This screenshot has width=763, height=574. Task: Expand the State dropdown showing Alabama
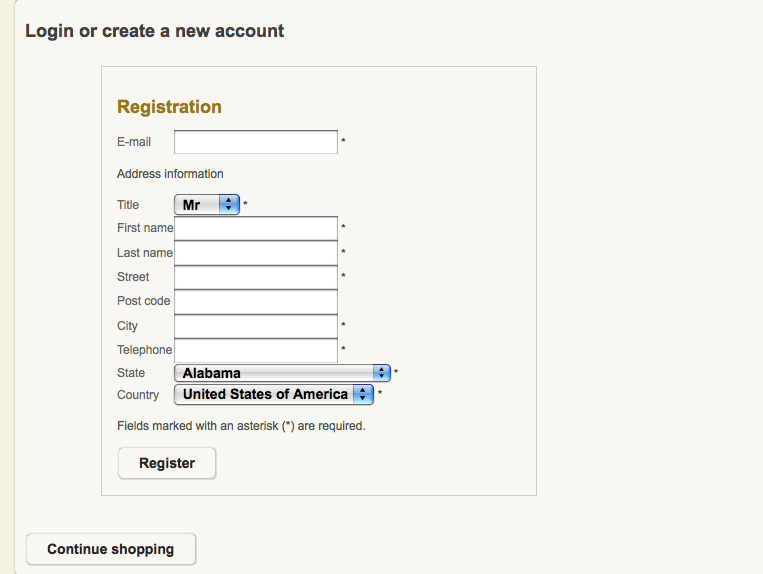click(282, 373)
